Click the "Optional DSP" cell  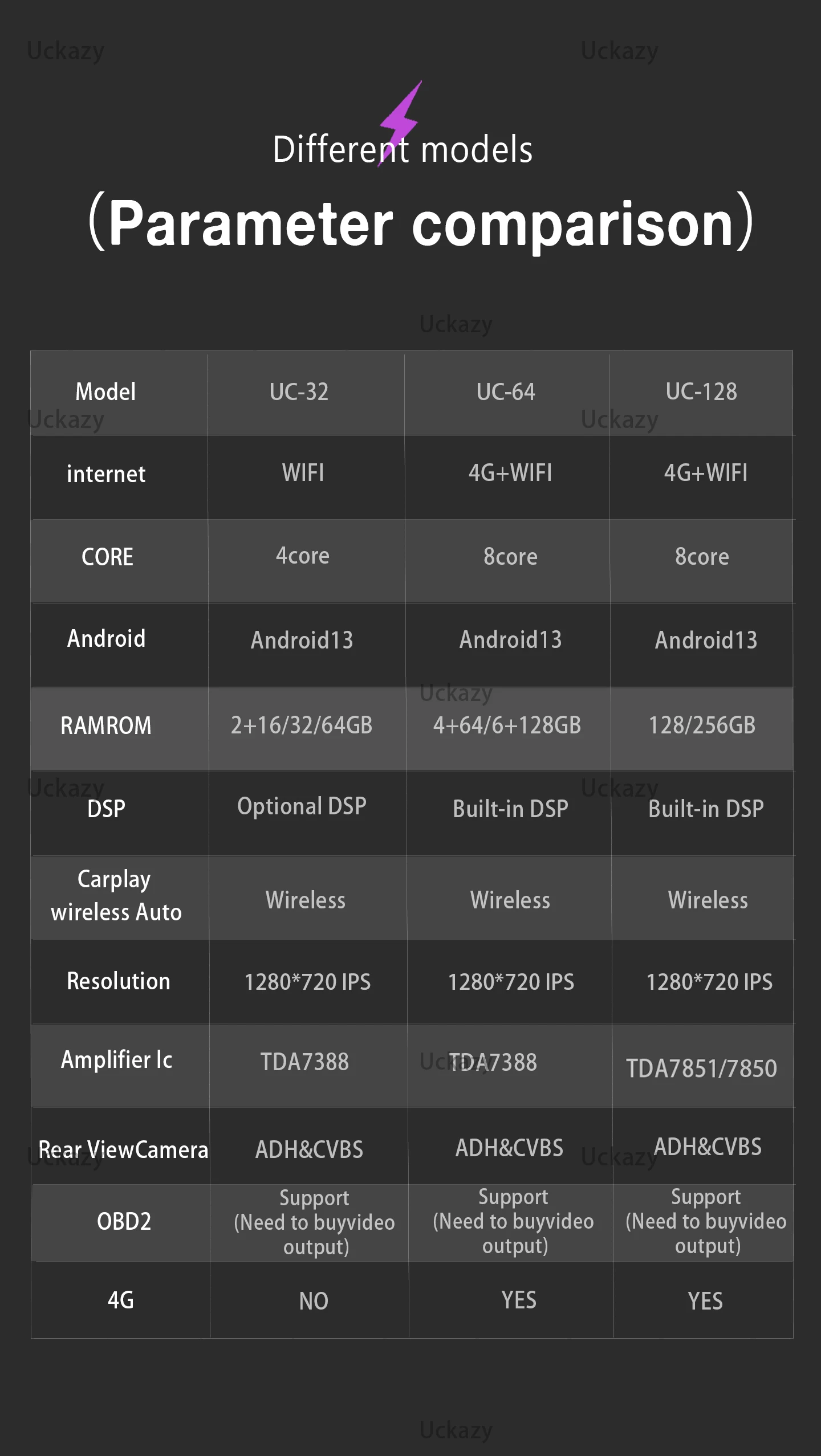pyautogui.click(x=302, y=806)
